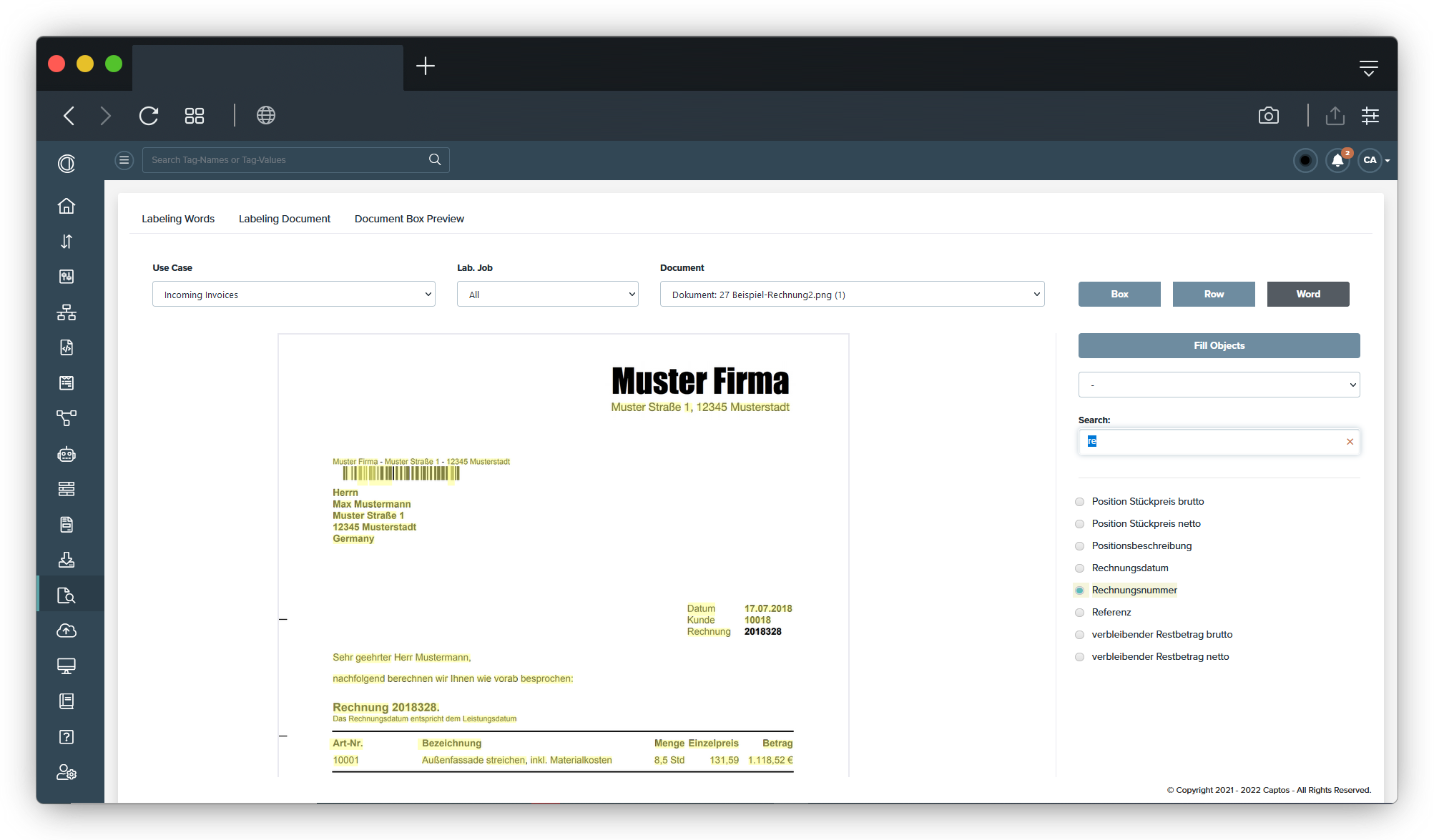Open the monitor icon in the sidebar

coord(67,666)
